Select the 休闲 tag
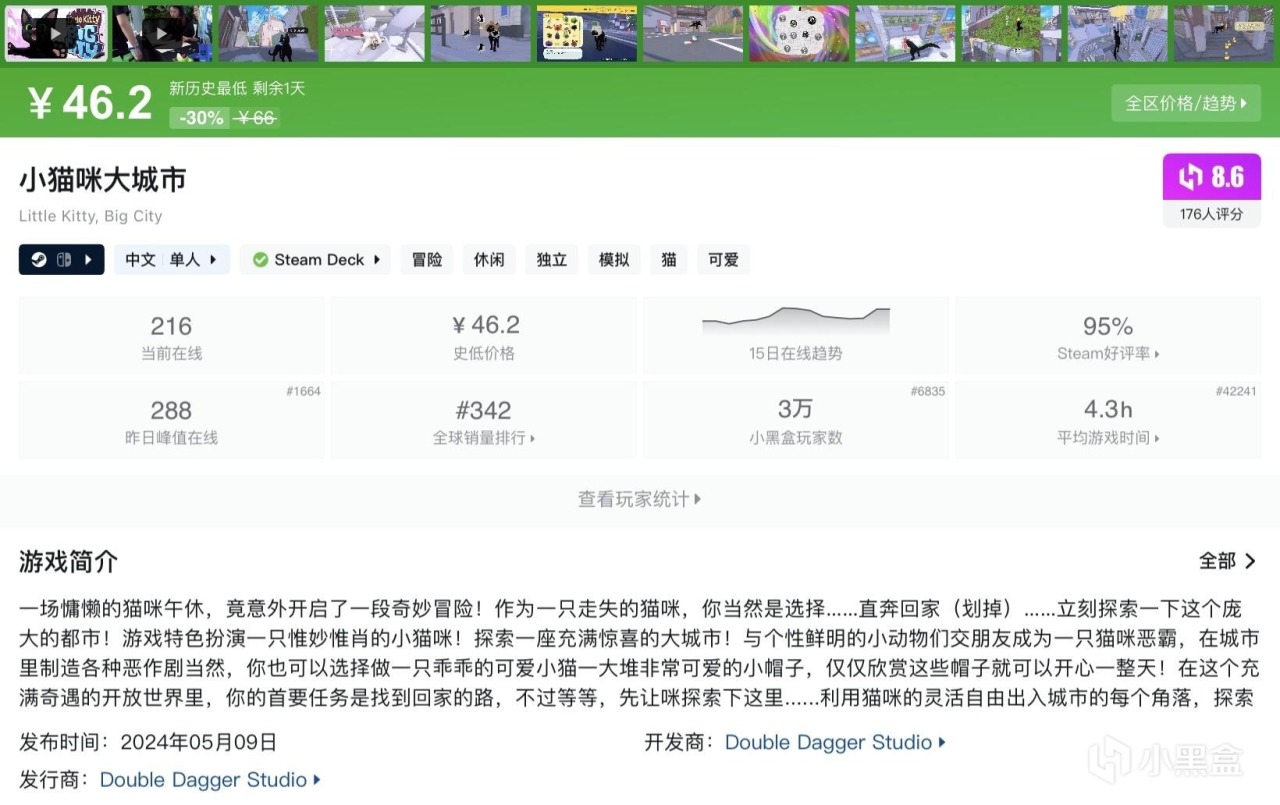1280x805 pixels. pyautogui.click(x=489, y=260)
